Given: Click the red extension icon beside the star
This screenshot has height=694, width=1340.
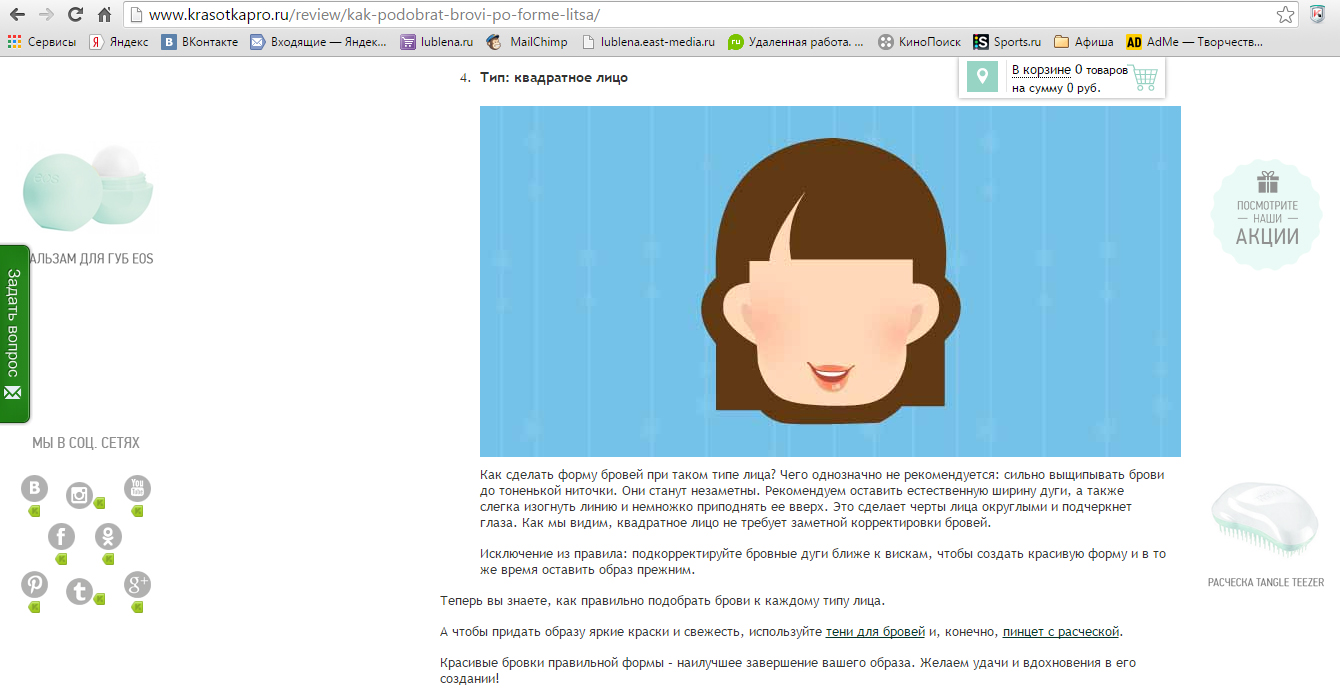Looking at the screenshot, I should (x=1318, y=15).
